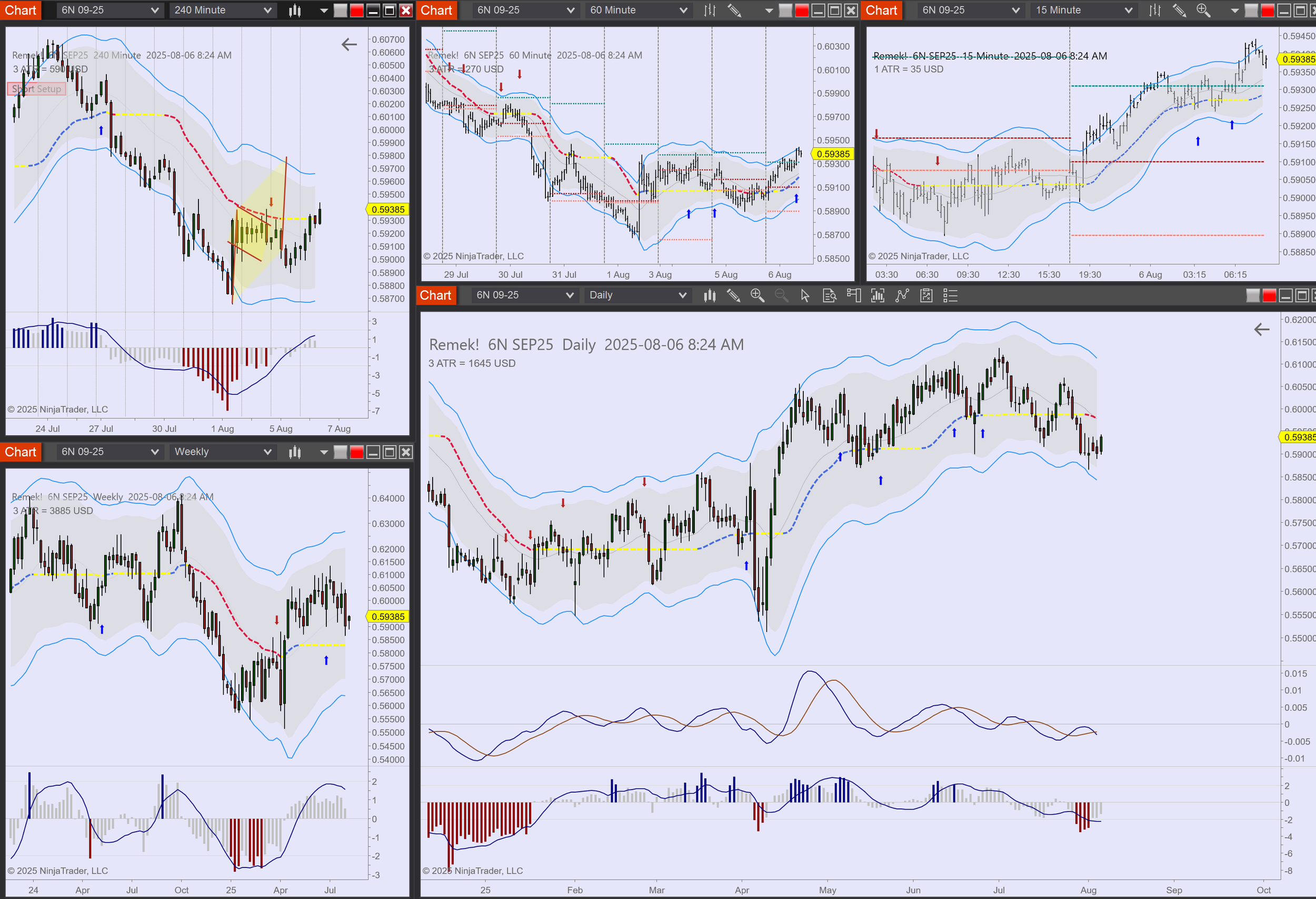The image size is (1316, 899).
Task: Click the 0.59385 price marker on 60 Minute chart
Action: [x=832, y=154]
